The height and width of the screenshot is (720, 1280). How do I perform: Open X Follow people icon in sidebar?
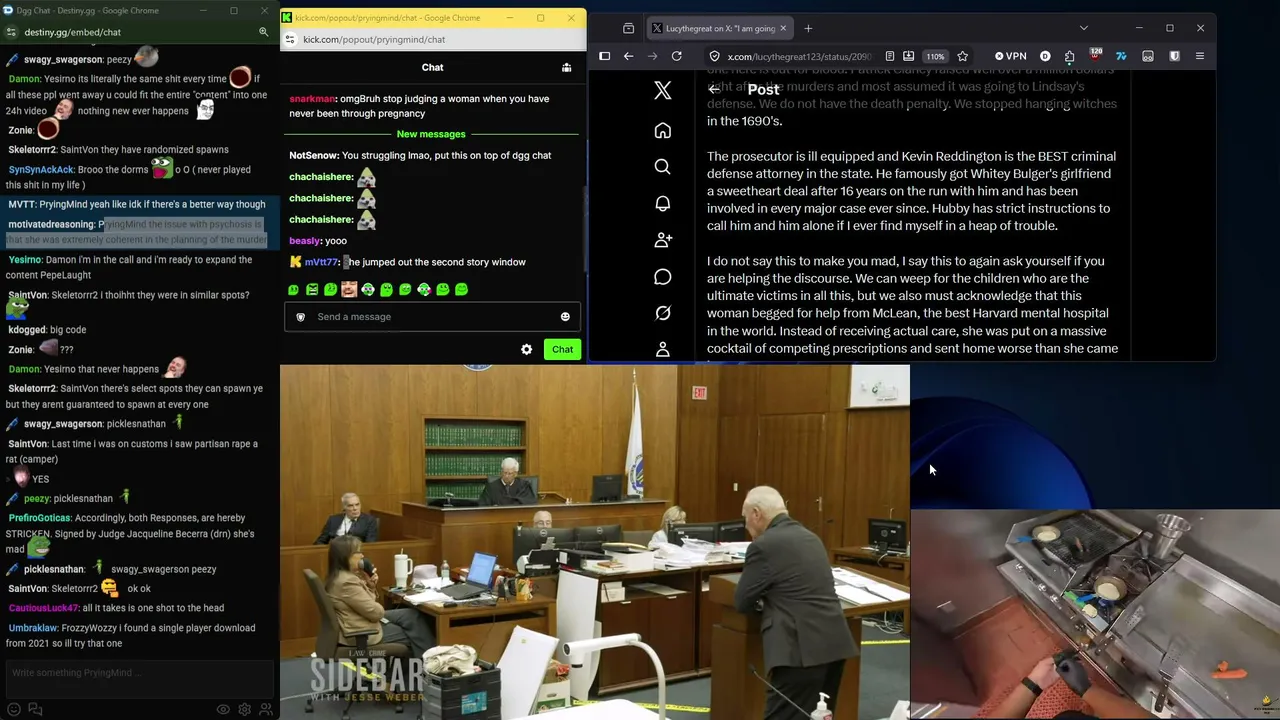tap(662, 240)
